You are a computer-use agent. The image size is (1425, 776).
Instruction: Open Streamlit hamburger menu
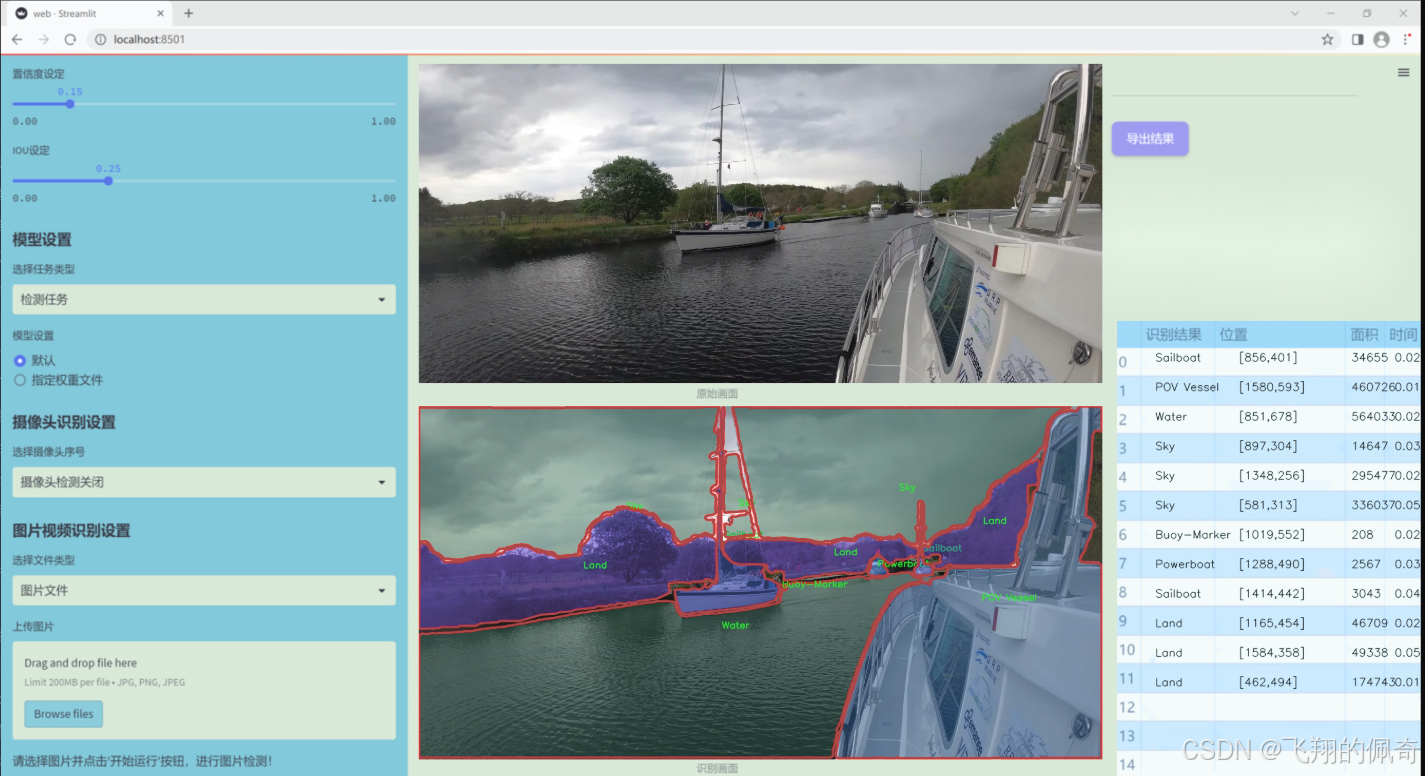pyautogui.click(x=1404, y=73)
